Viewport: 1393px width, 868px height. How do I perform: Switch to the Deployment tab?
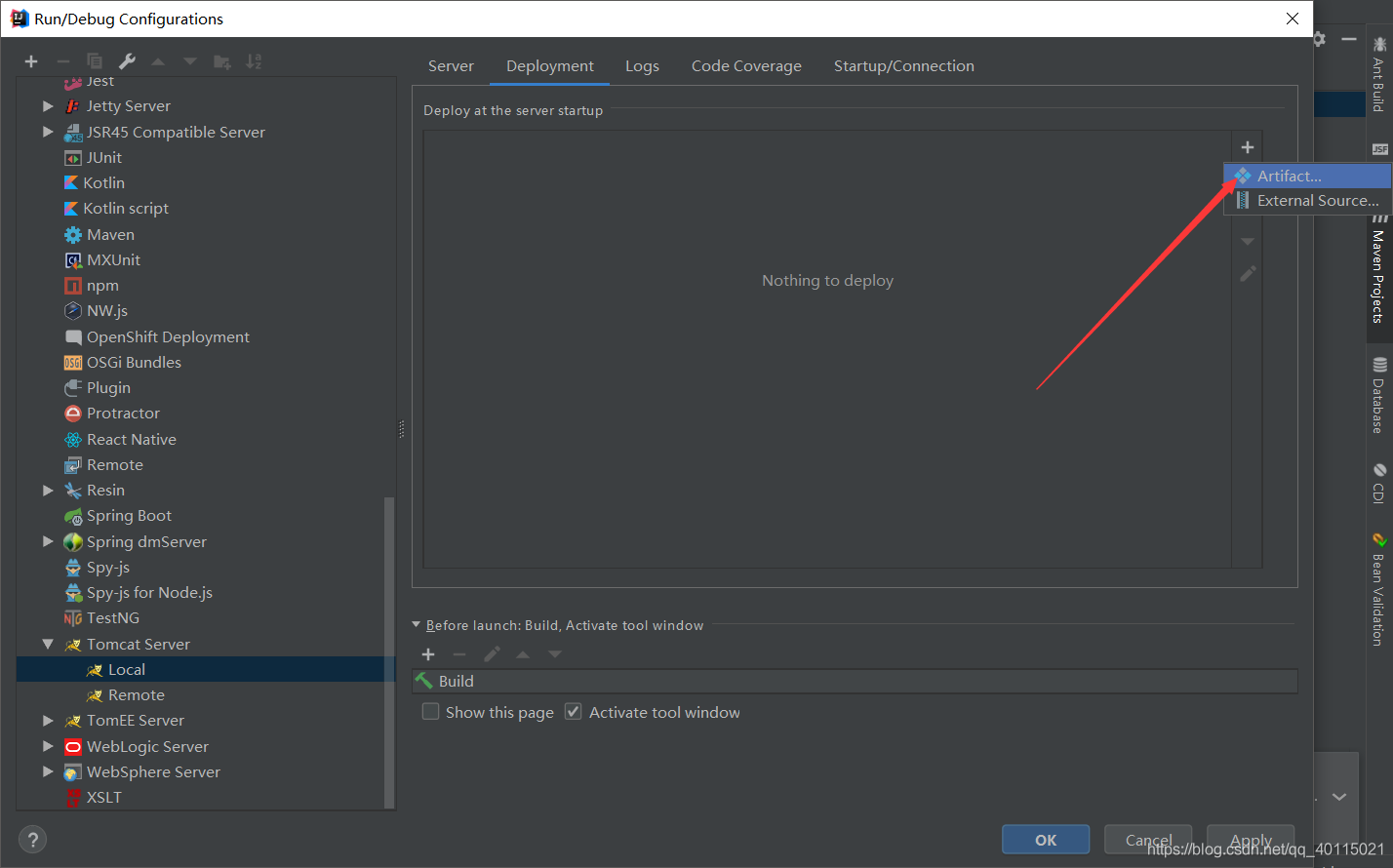(550, 66)
